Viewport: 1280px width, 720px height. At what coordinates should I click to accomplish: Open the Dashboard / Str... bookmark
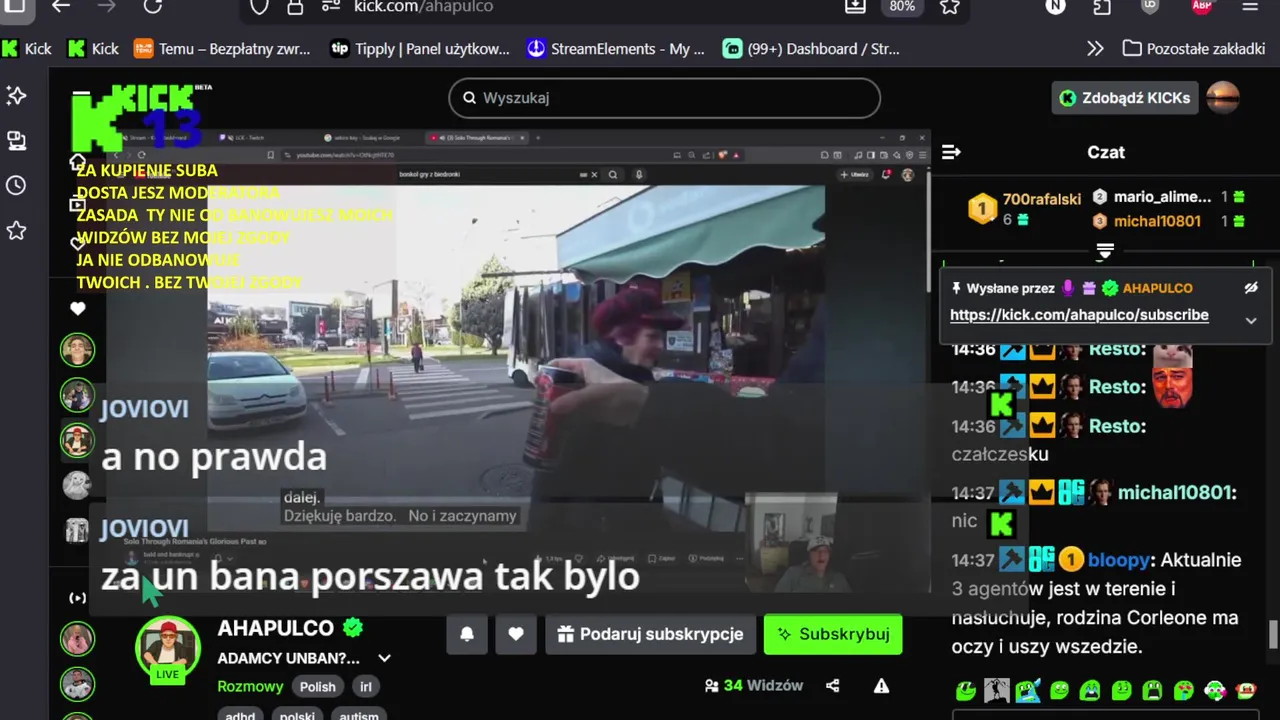point(812,48)
